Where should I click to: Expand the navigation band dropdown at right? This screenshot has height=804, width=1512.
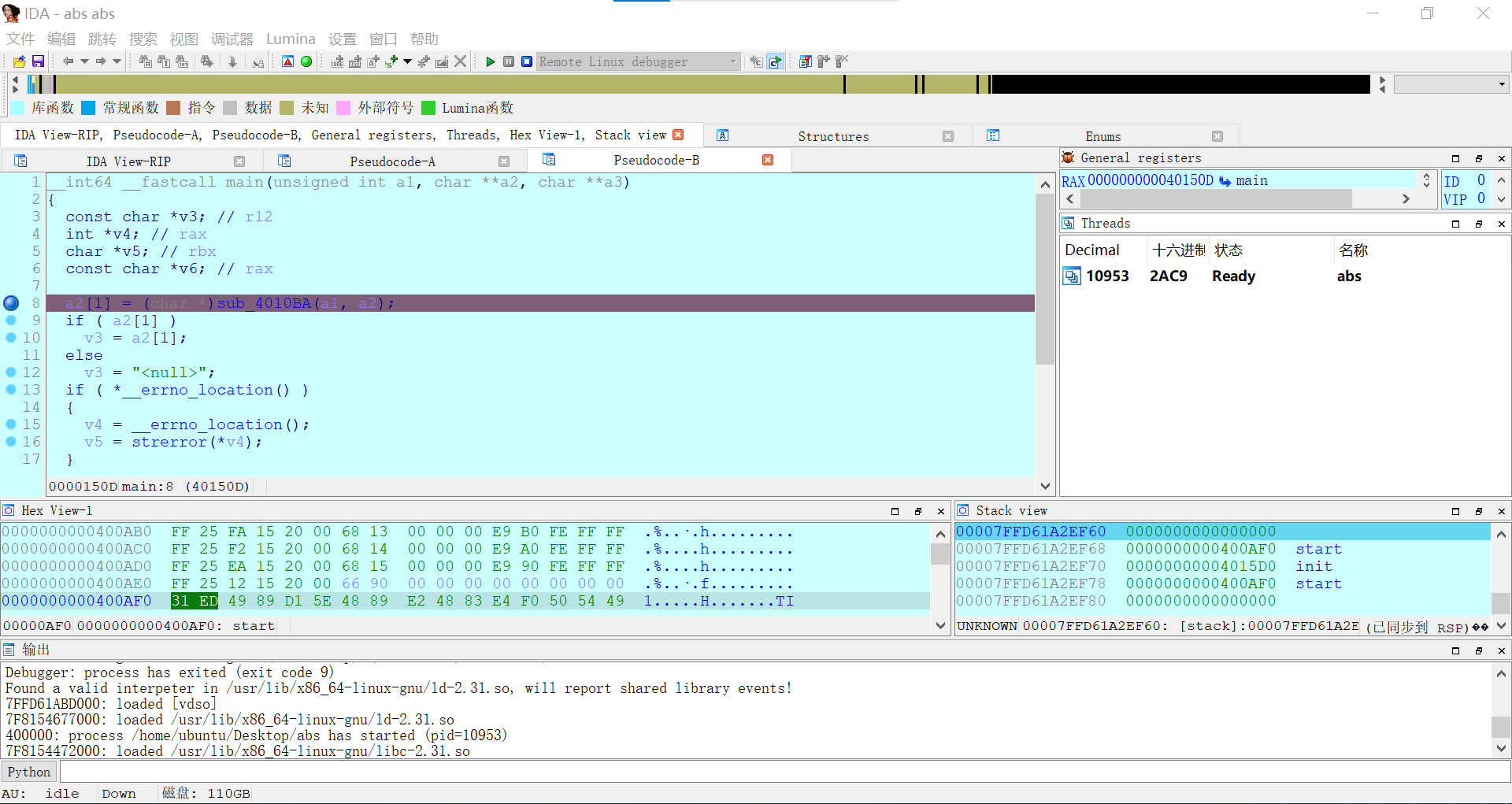(1501, 84)
